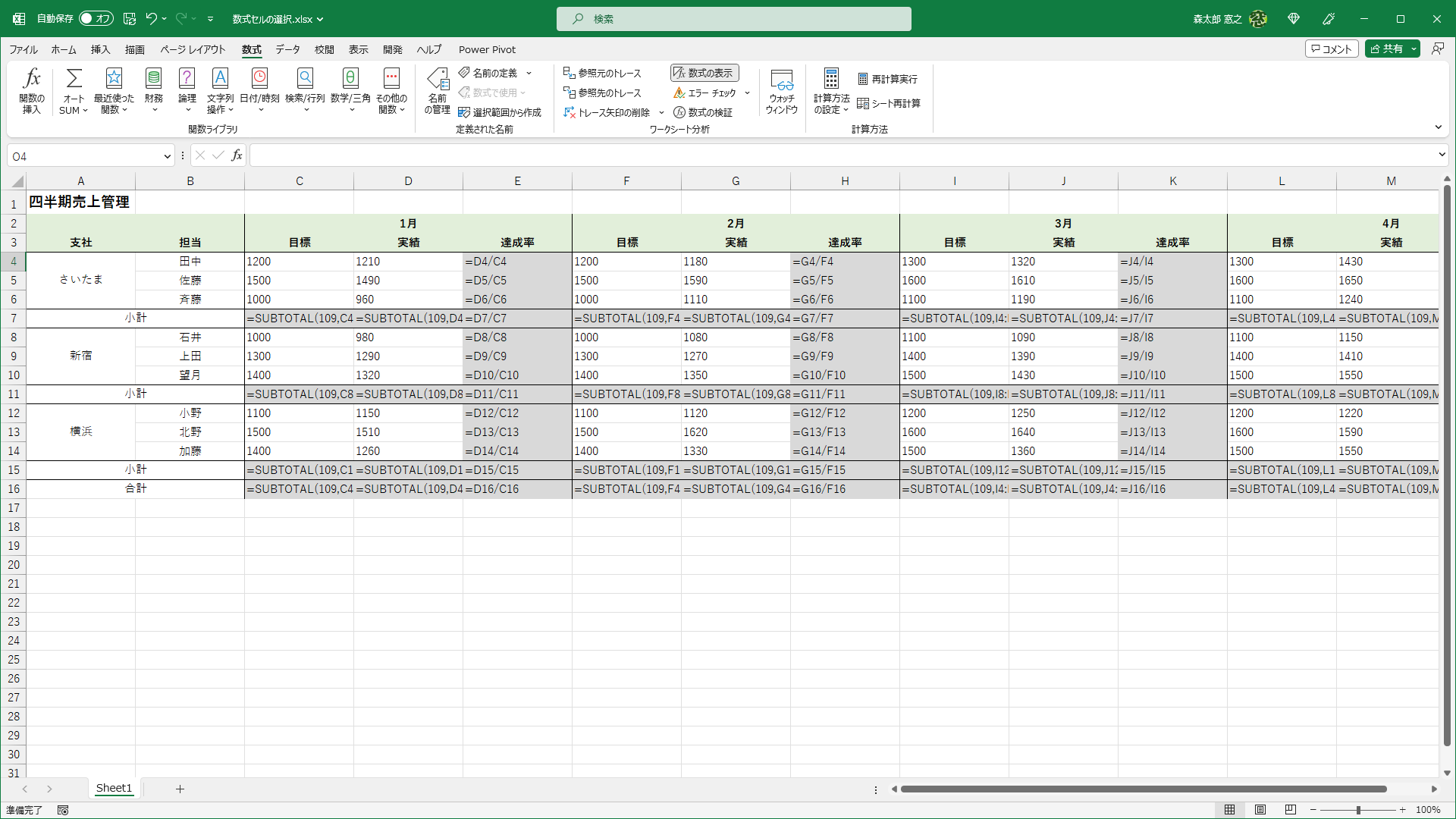Click the Insert Function fx icon
The image size is (1456, 819).
point(31,79)
